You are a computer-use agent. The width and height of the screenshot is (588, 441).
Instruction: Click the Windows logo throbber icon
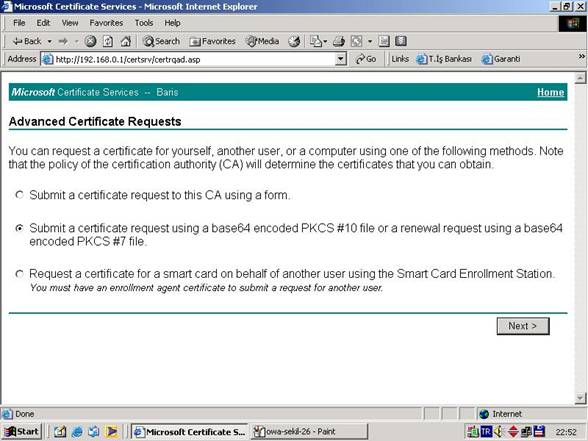point(572,23)
